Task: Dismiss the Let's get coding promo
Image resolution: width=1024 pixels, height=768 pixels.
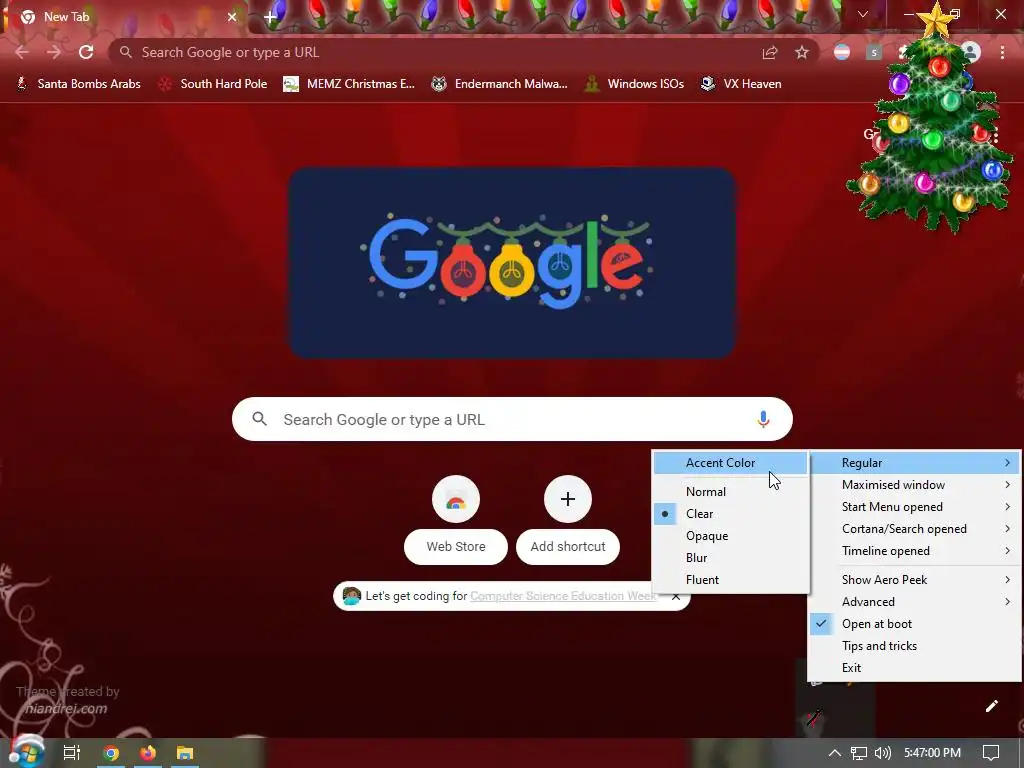Action: pyautogui.click(x=676, y=596)
